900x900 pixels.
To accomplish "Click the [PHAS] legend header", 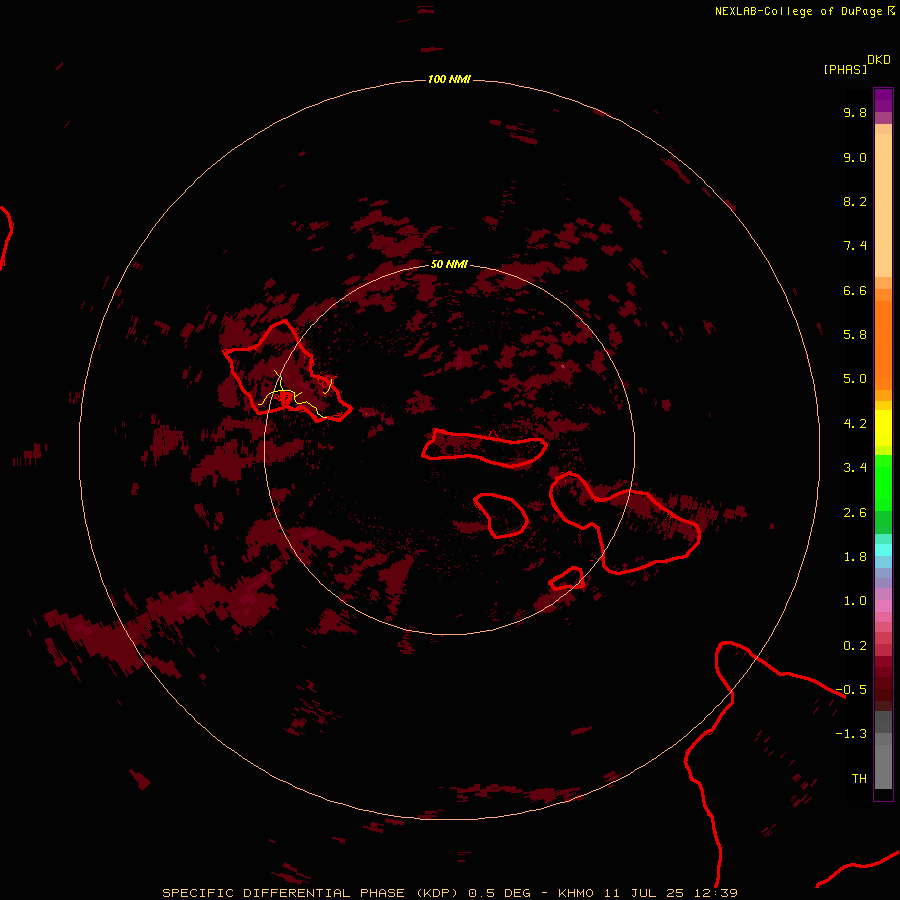I will (845, 69).
